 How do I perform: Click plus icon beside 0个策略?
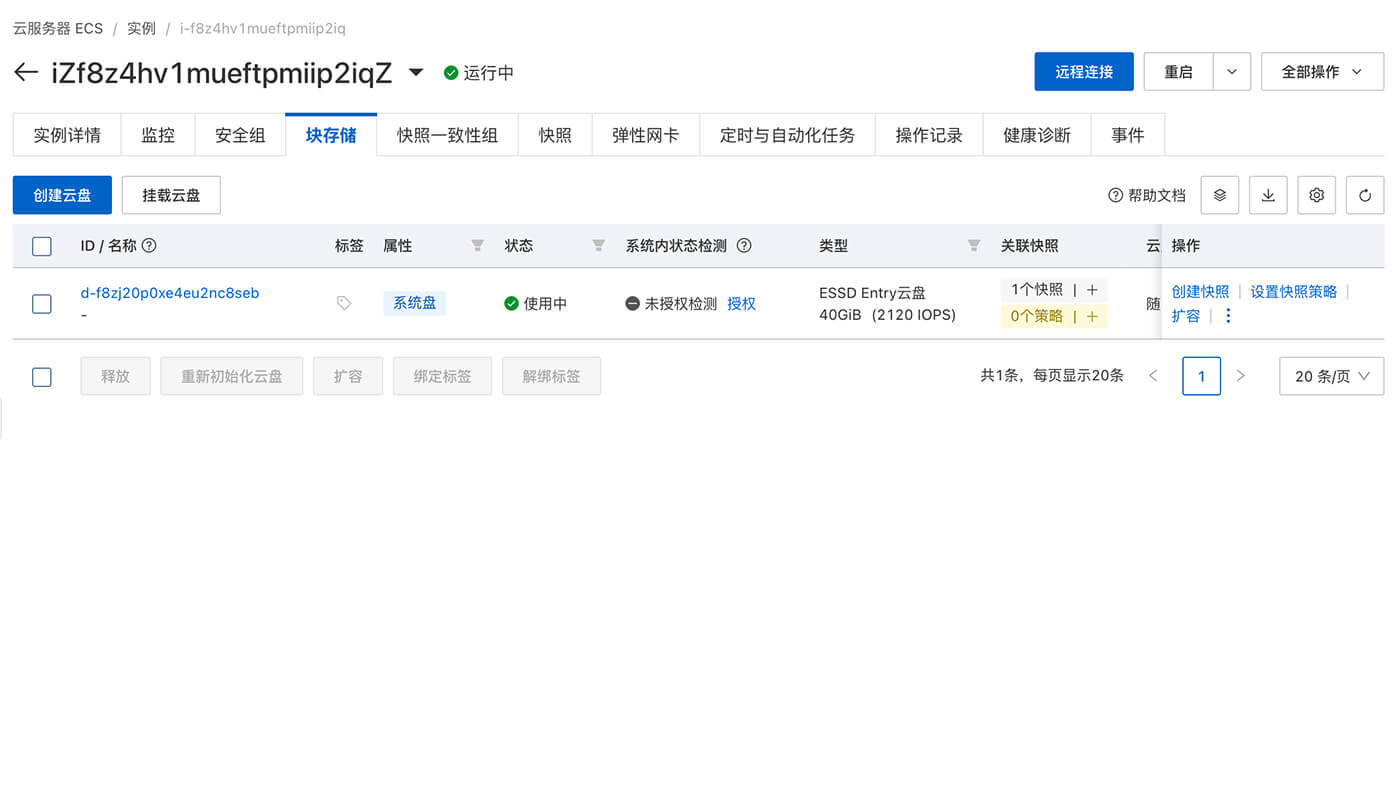(x=1092, y=316)
